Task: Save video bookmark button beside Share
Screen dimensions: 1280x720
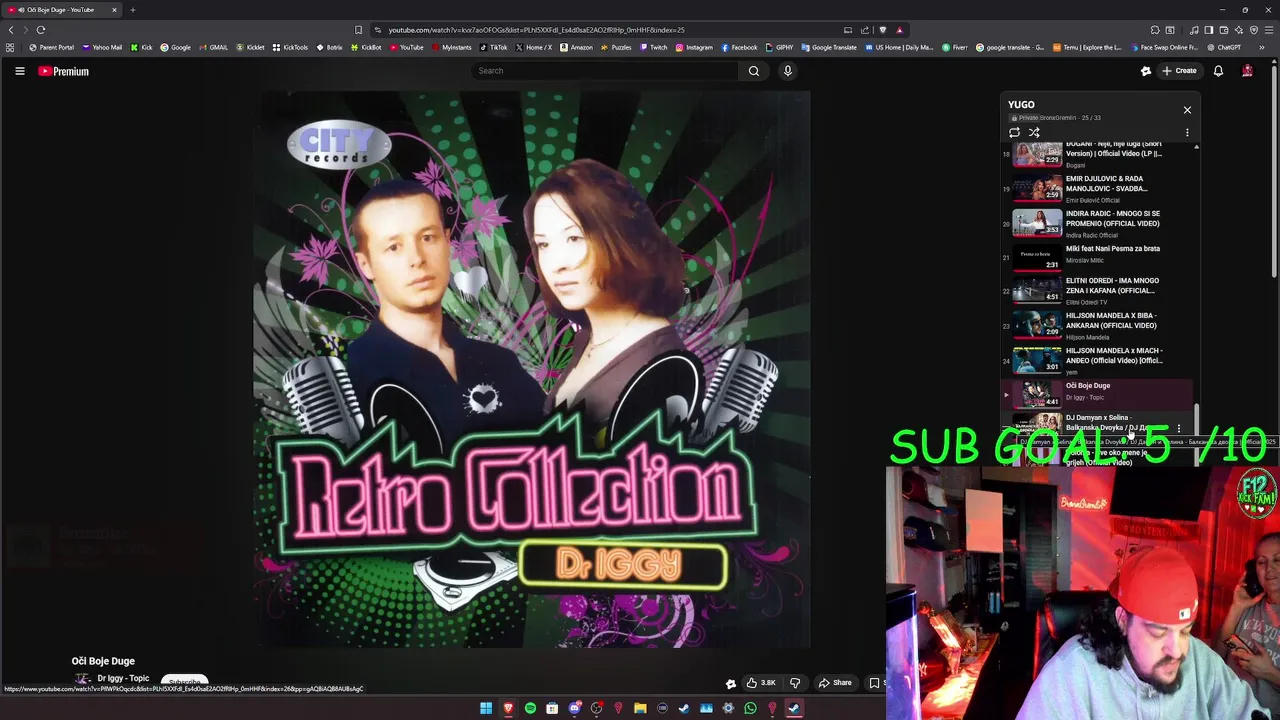Action: (875, 683)
